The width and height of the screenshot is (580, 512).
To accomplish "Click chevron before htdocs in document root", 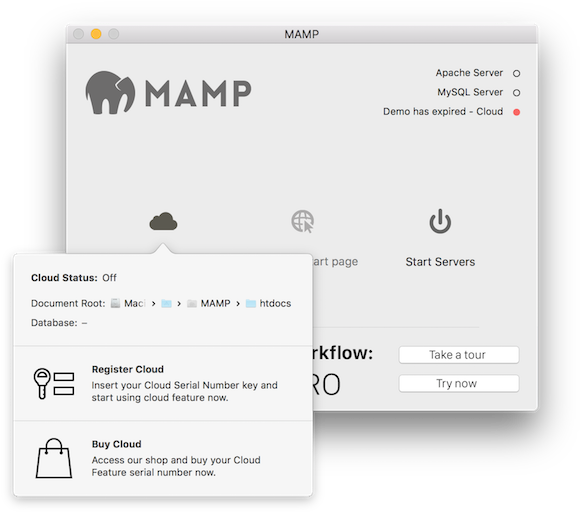I will tap(238, 304).
